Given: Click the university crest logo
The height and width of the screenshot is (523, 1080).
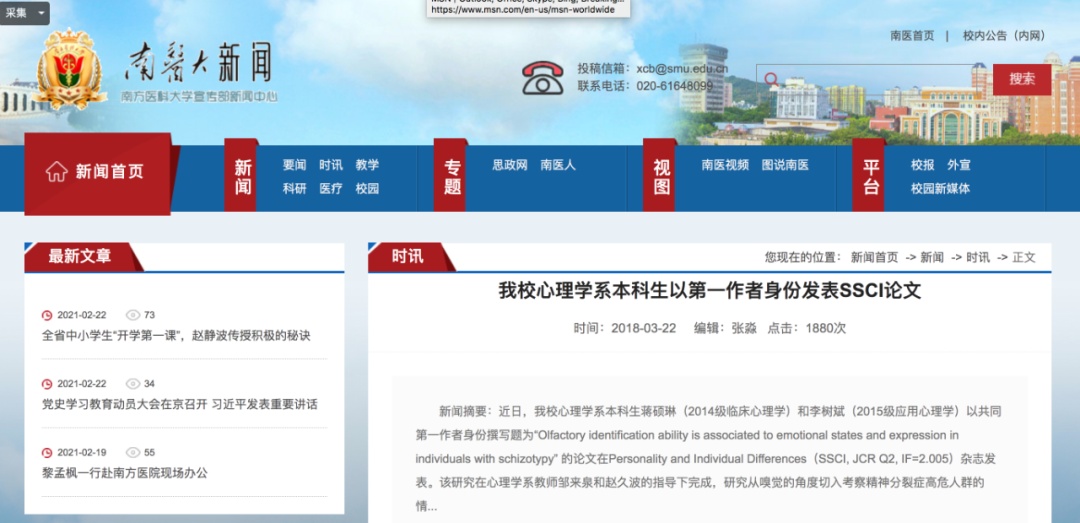Looking at the screenshot, I should (x=71, y=68).
